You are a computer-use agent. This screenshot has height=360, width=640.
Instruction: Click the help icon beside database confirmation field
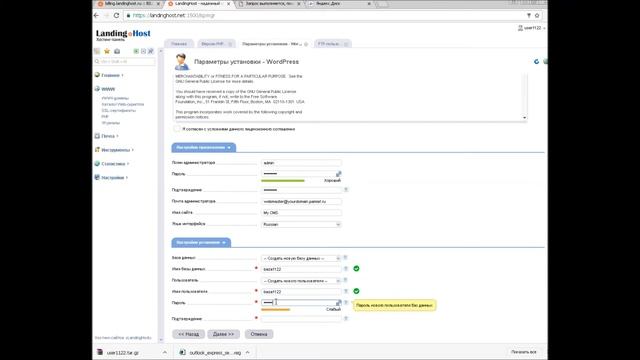point(346,318)
